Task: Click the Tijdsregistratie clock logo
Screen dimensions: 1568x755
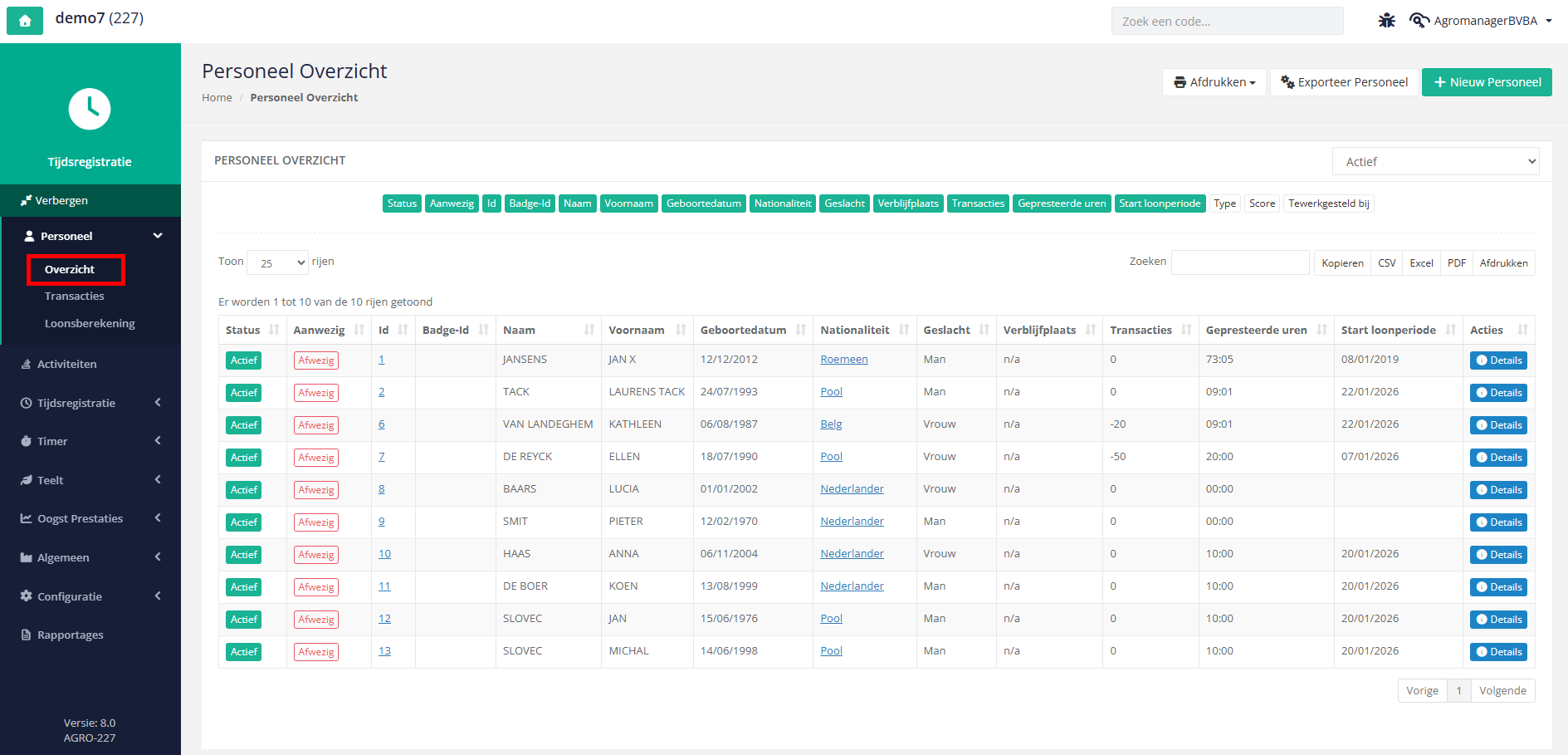Action: pos(90,109)
